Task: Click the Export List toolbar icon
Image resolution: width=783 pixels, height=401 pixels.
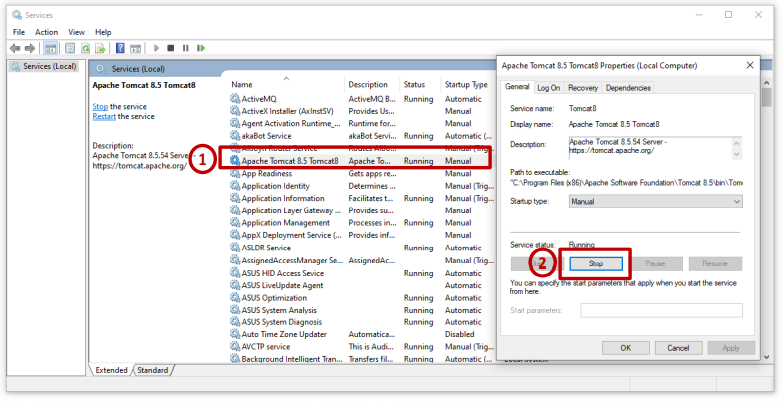Action: click(x=100, y=48)
